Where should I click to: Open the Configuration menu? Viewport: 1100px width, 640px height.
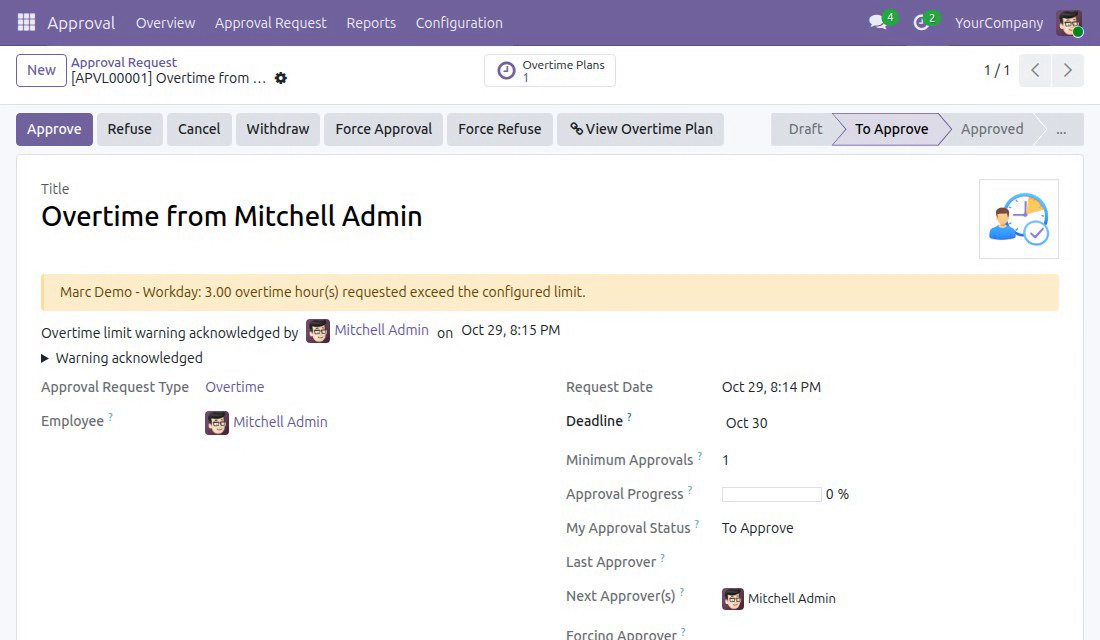pos(459,22)
